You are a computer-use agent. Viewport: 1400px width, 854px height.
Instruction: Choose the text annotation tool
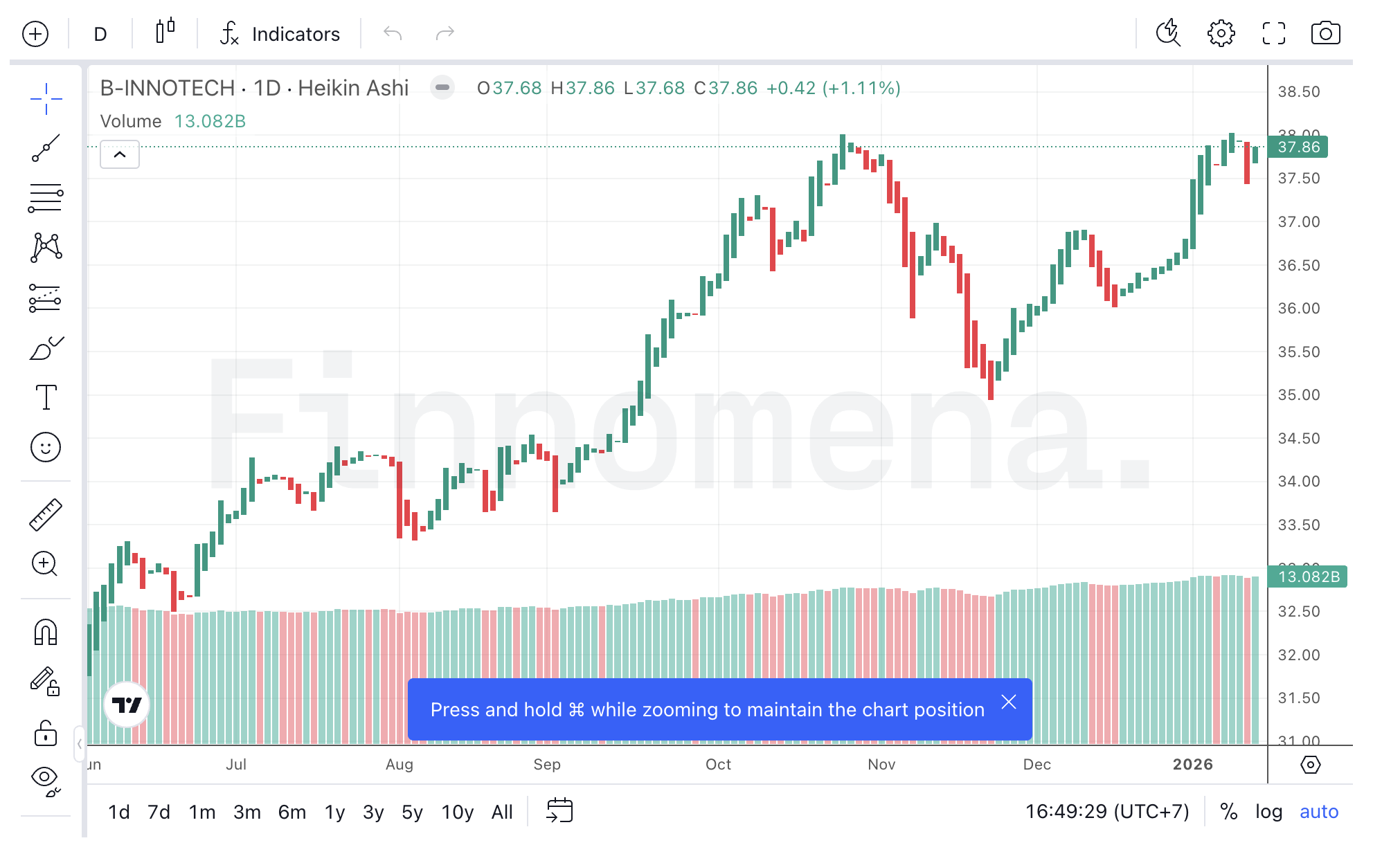click(46, 397)
